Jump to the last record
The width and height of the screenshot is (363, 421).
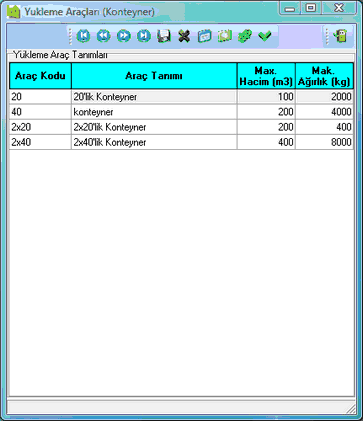[144, 36]
